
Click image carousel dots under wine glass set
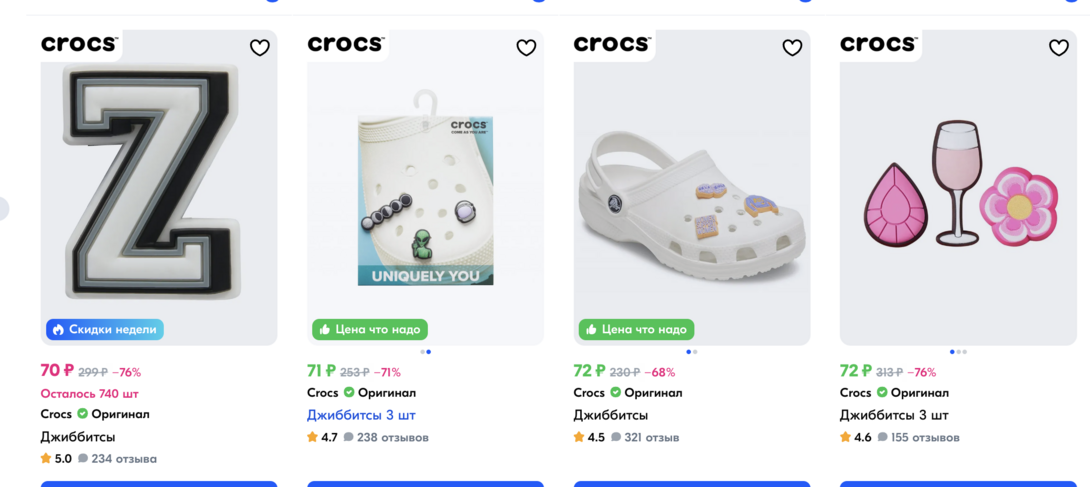[958, 352]
